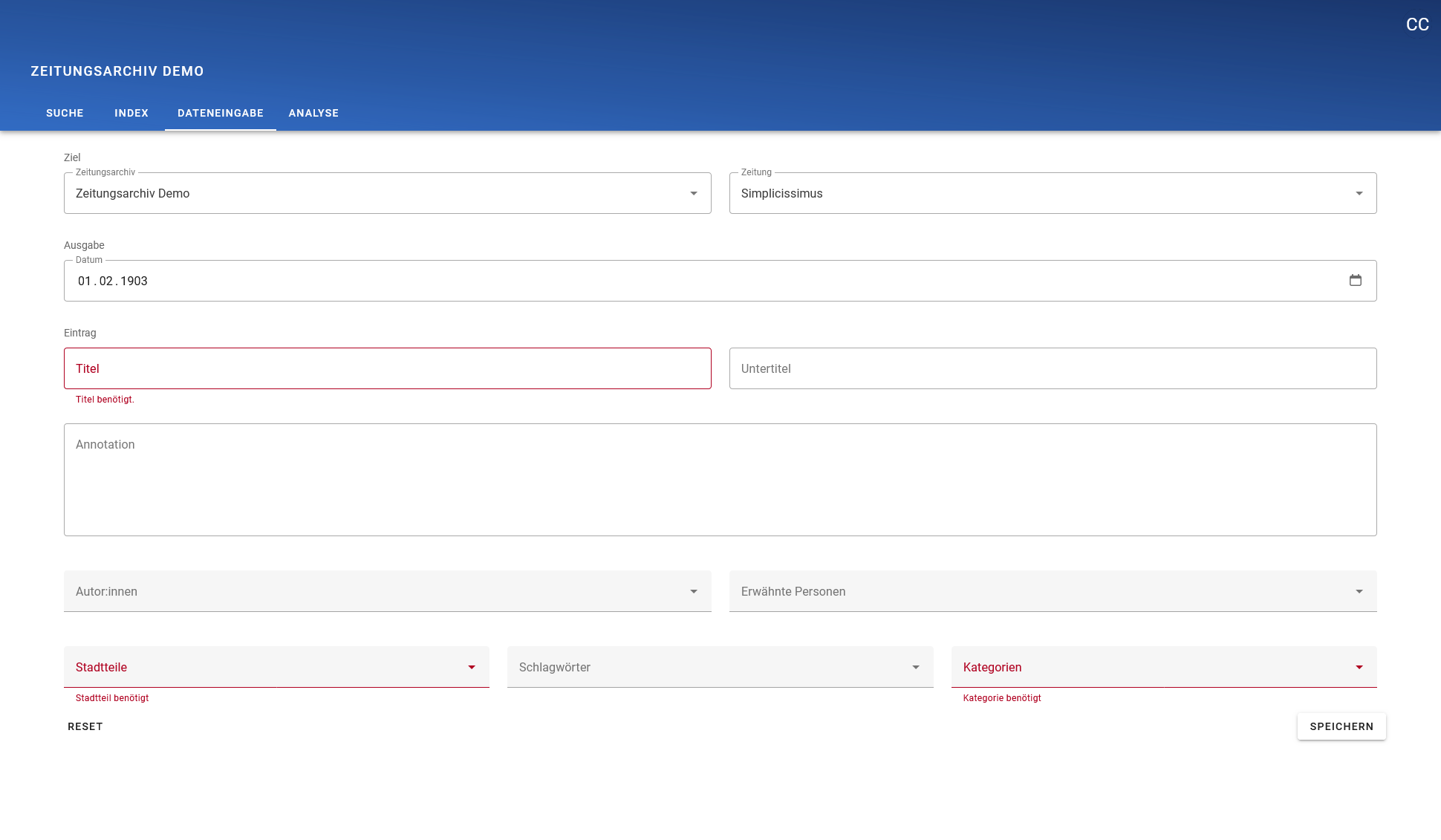Expand the Zeitungsarchiv dropdown arrow
Image resolution: width=1441 pixels, height=840 pixels.
[693, 194]
